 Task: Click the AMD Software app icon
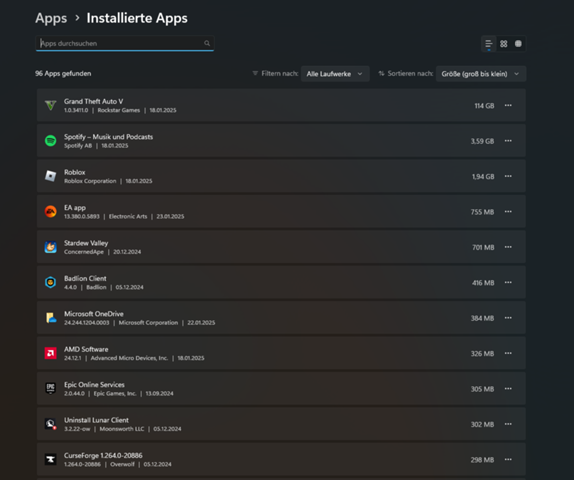pyautogui.click(x=51, y=353)
